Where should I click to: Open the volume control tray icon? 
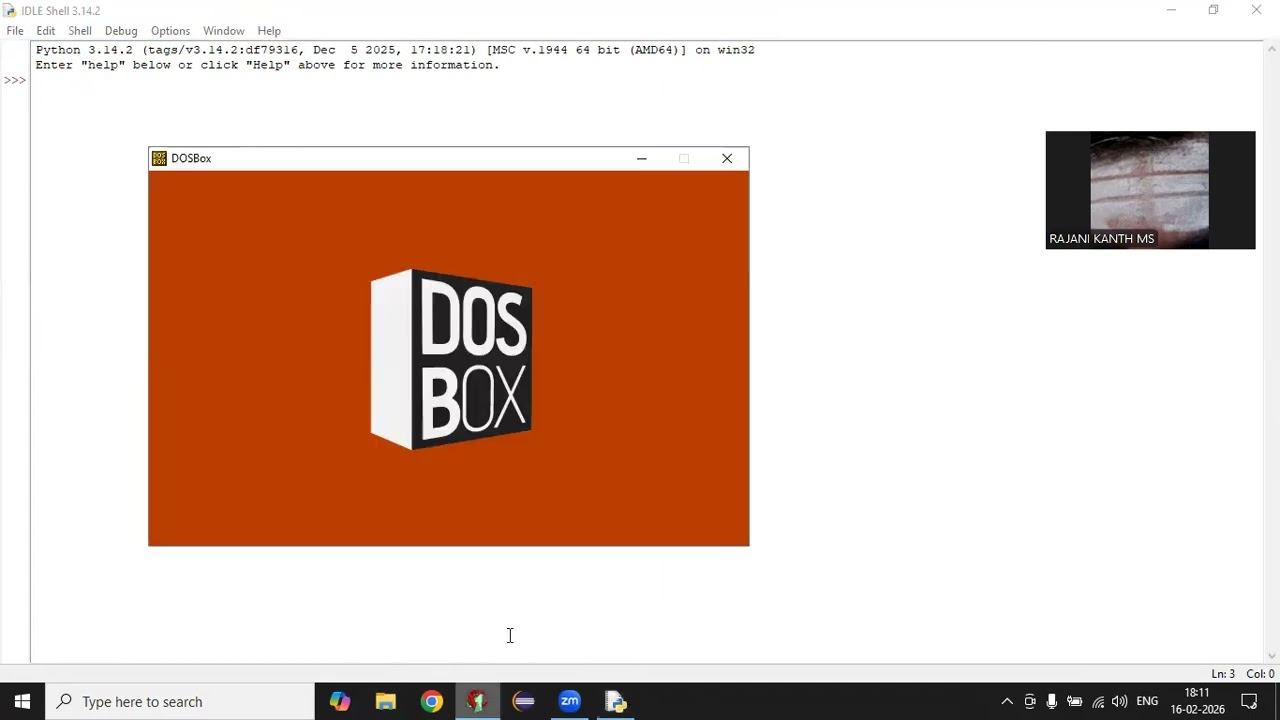pos(1120,701)
